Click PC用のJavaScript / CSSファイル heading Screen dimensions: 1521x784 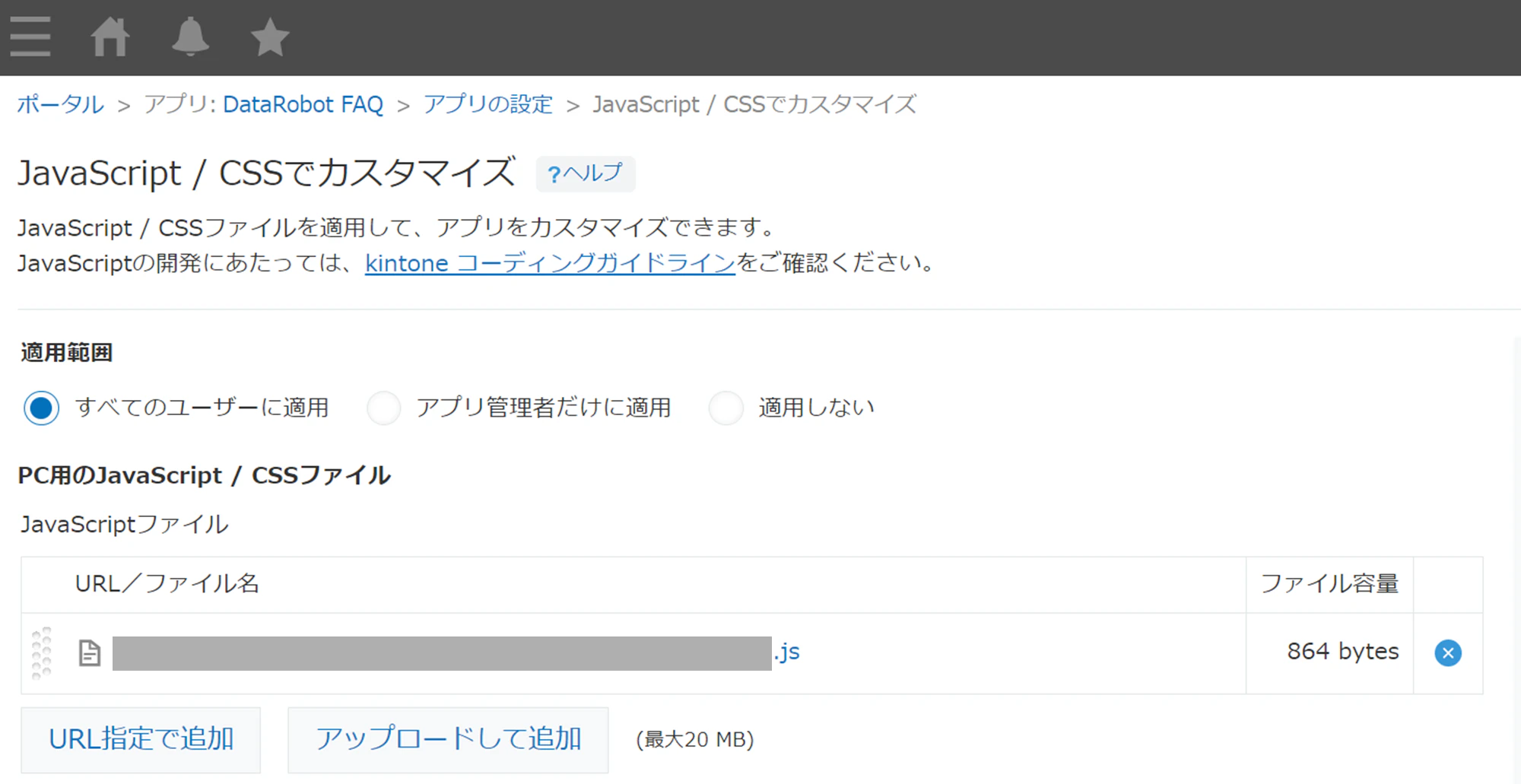[x=204, y=476]
